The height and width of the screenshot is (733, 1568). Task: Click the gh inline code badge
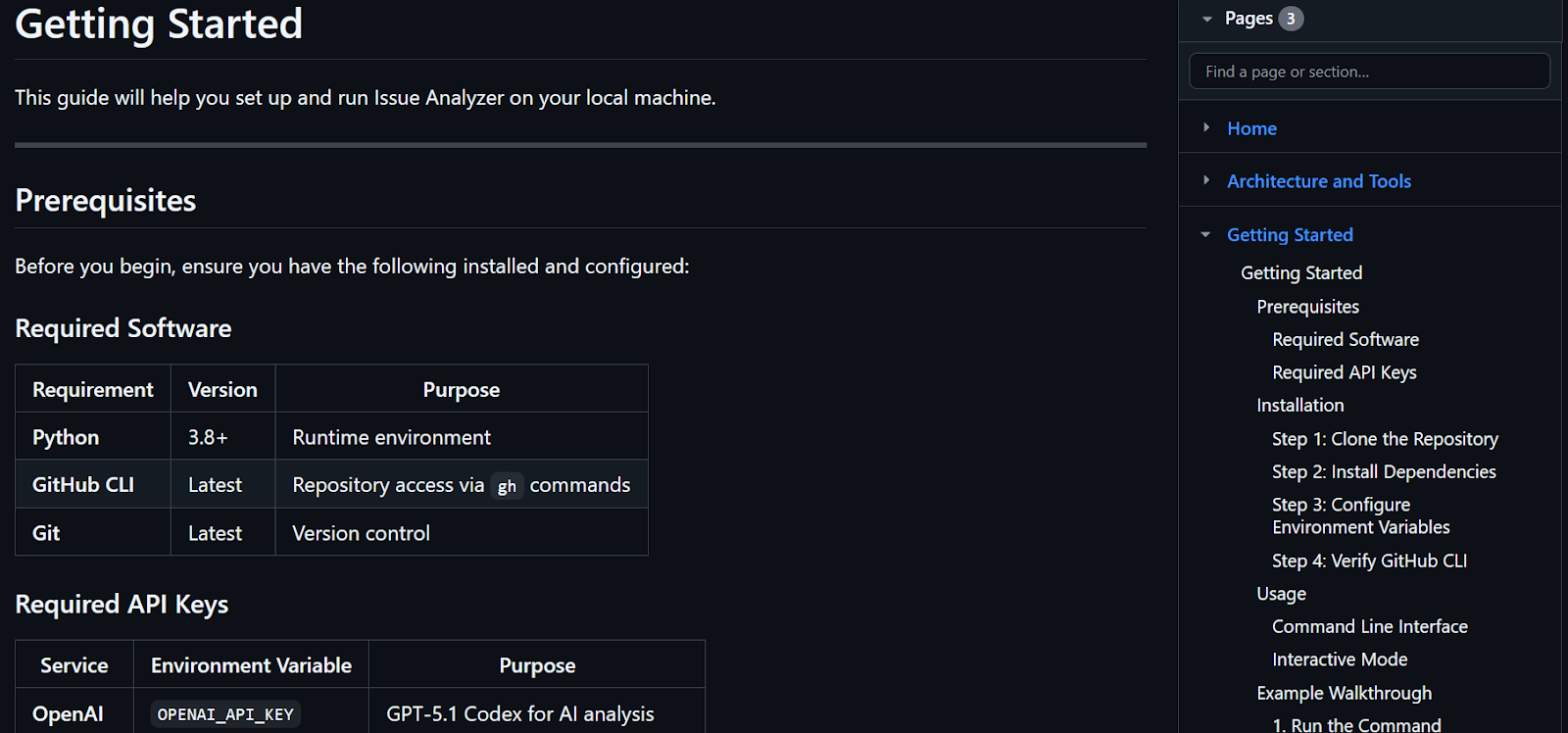point(507,485)
